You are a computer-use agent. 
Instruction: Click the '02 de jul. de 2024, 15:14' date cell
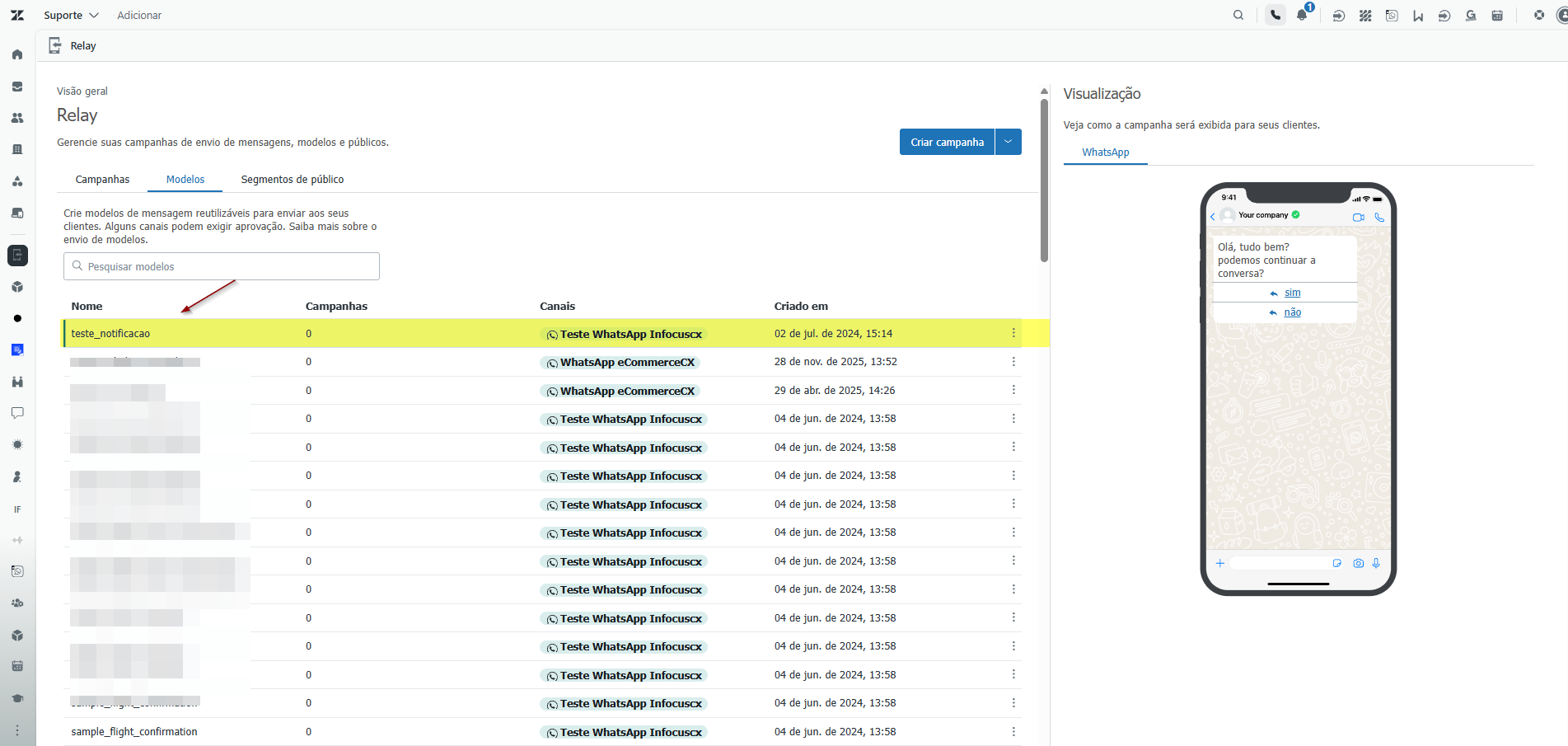pos(833,334)
